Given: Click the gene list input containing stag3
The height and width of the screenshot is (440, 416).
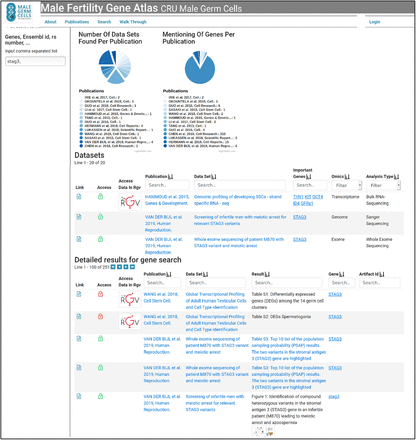Looking at the screenshot, I should [35, 61].
